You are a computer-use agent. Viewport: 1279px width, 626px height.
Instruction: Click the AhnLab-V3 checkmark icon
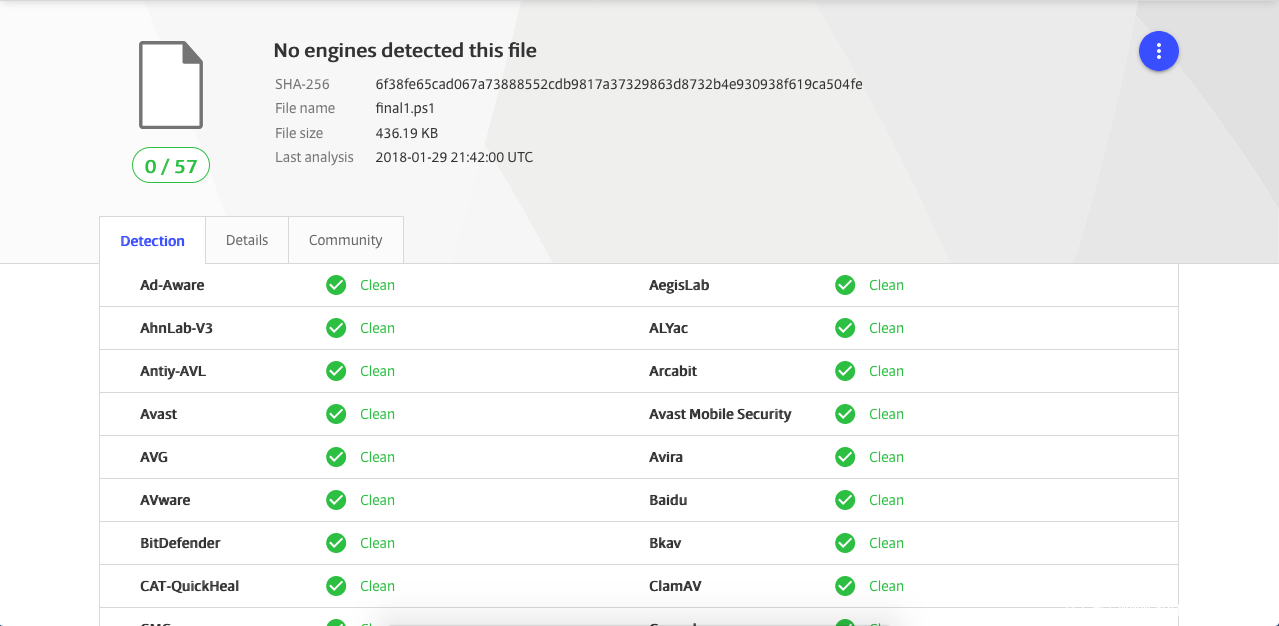coord(336,328)
